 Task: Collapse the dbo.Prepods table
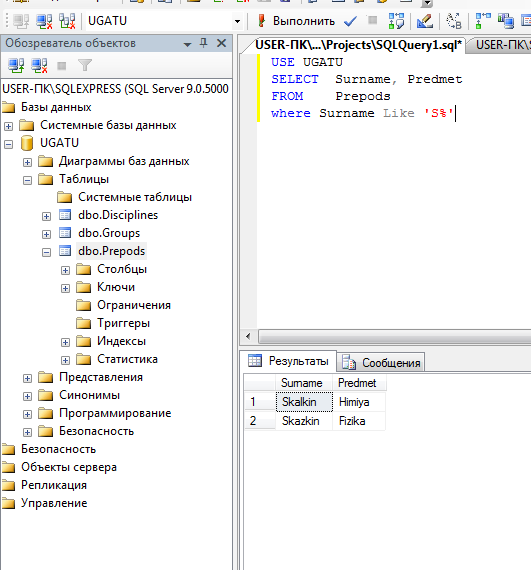coord(47,252)
